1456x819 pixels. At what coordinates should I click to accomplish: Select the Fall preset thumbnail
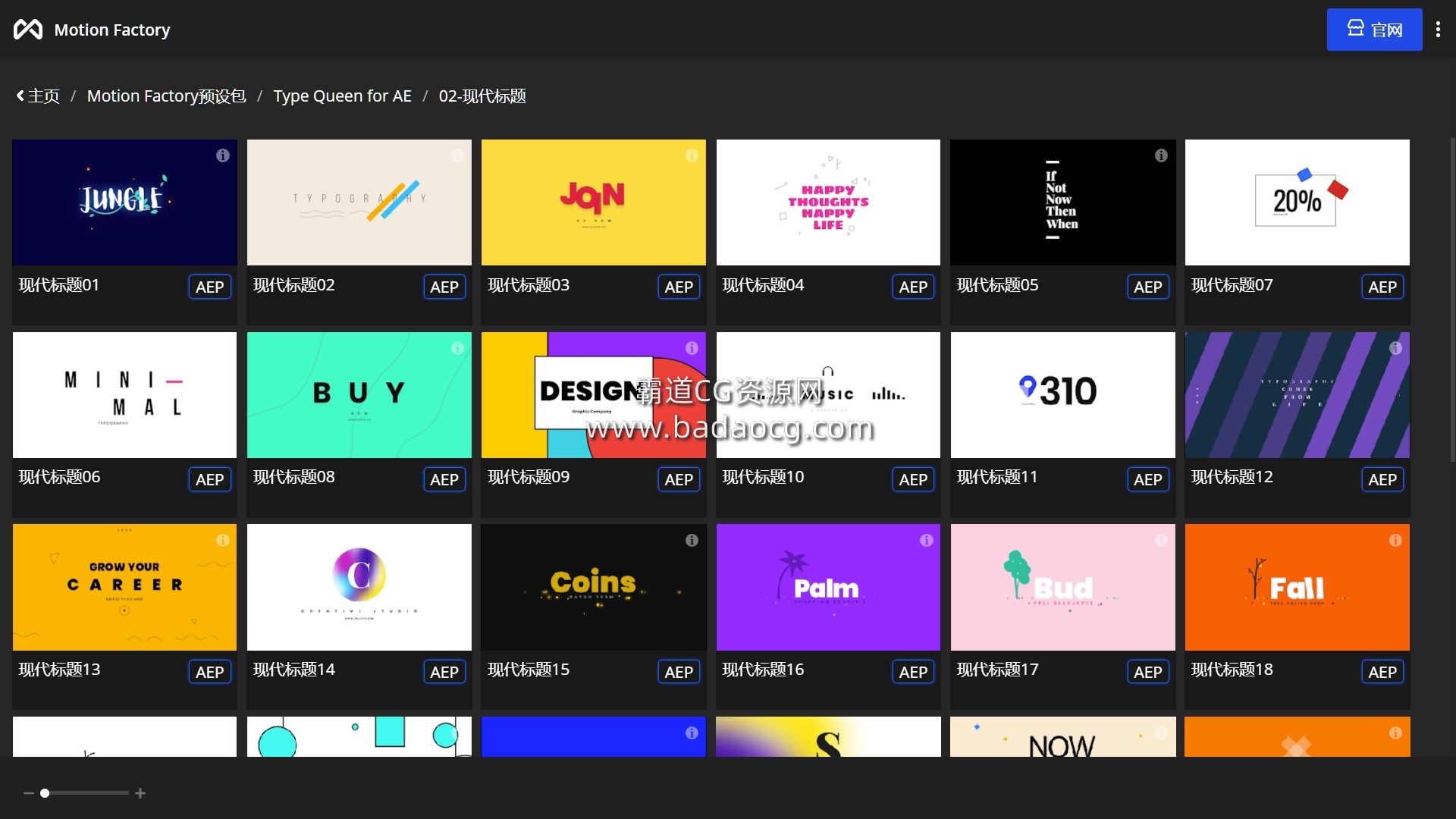(1297, 587)
